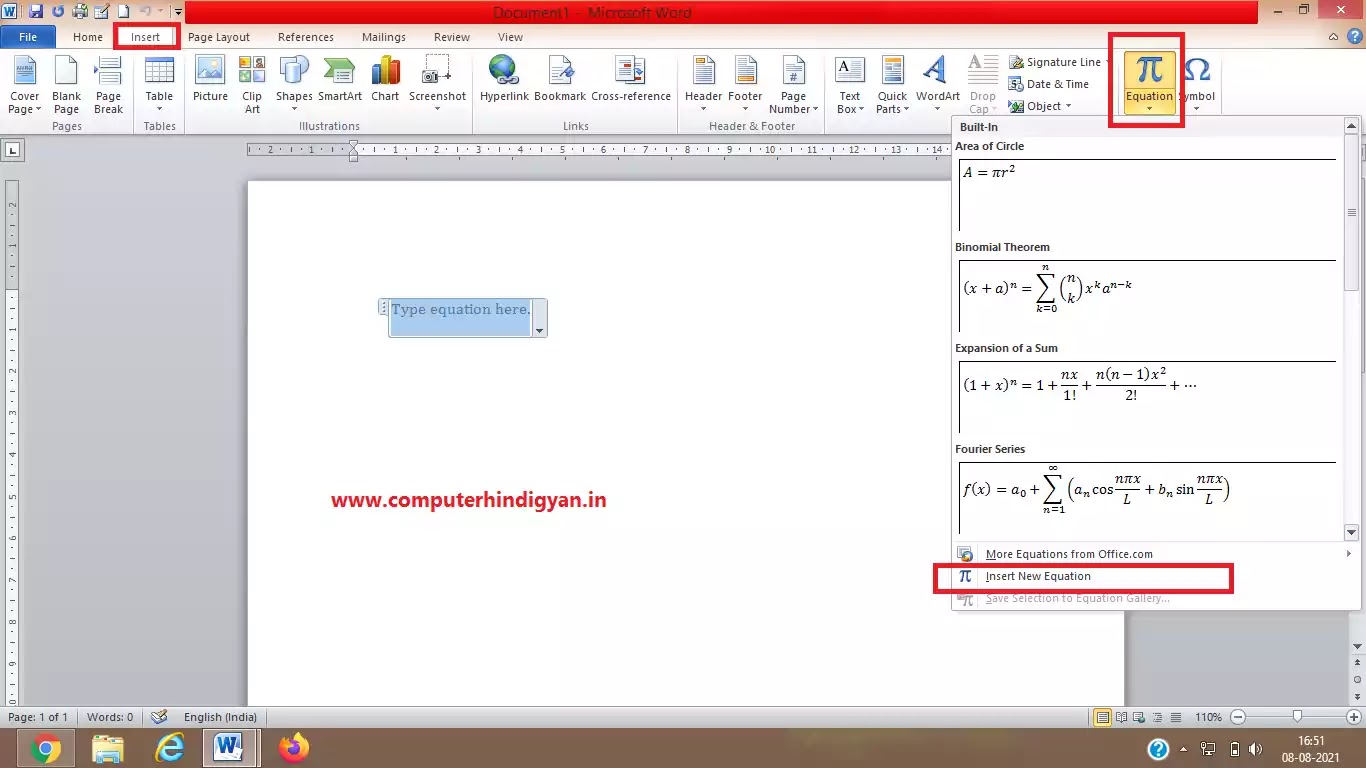
Task: Insert a Text Box
Action: (x=849, y=85)
